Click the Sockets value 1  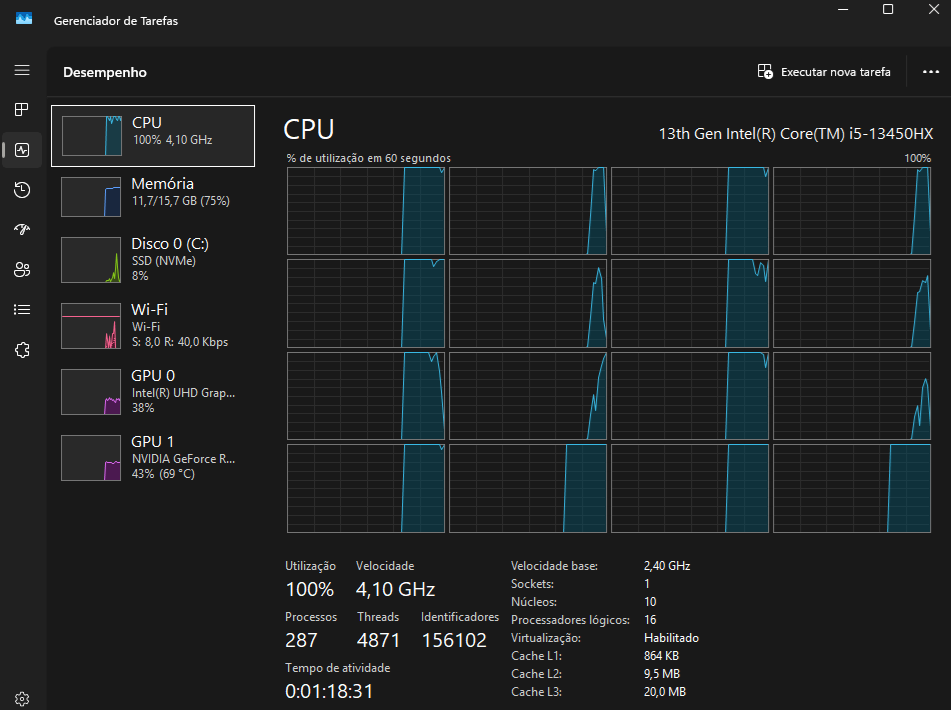pyautogui.click(x=647, y=584)
